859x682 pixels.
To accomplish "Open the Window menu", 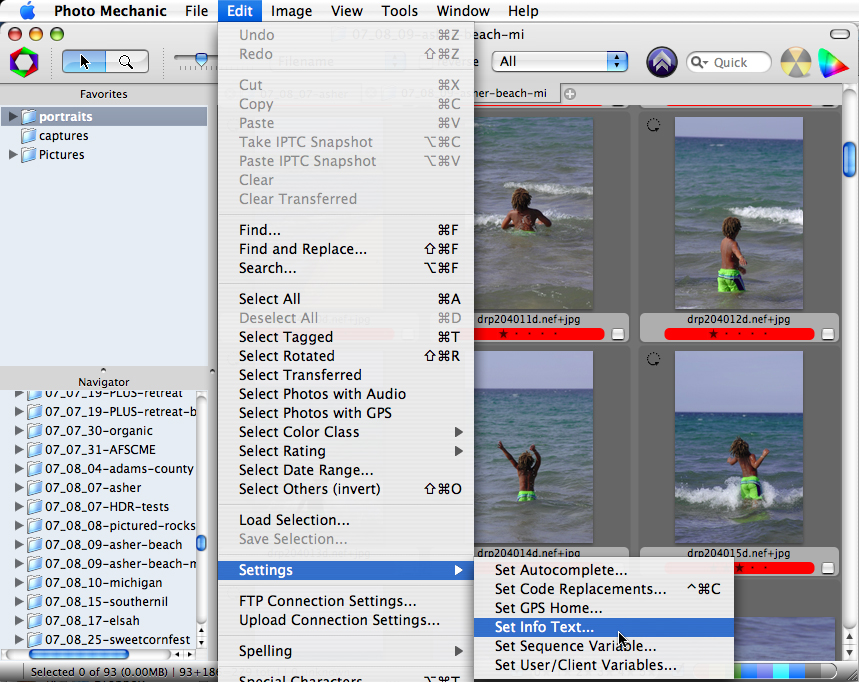I will click(463, 11).
